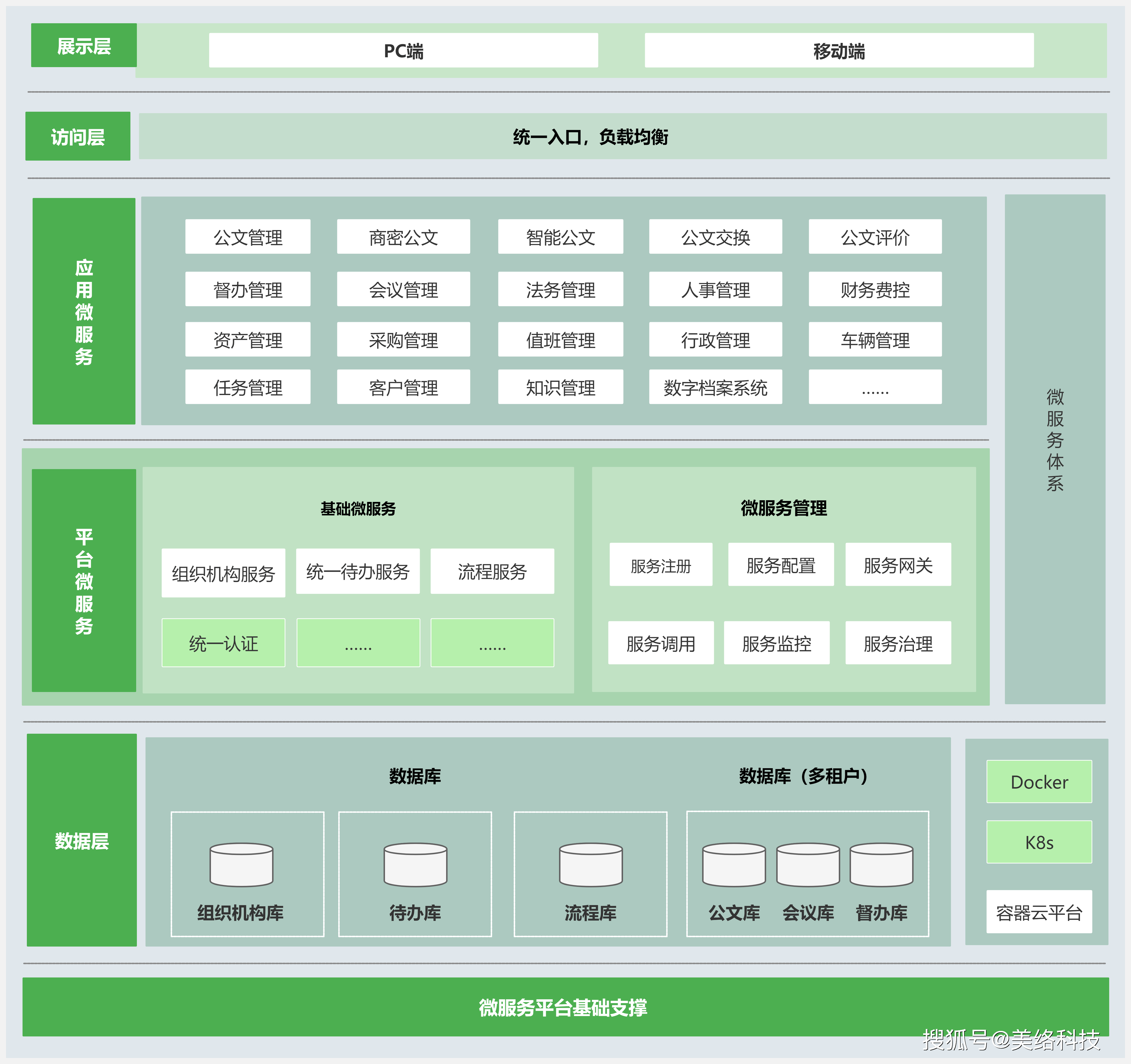Click the 组织机构库 database cylinder icon
Screen dimensions: 1131x1064
pyautogui.click(x=241, y=864)
